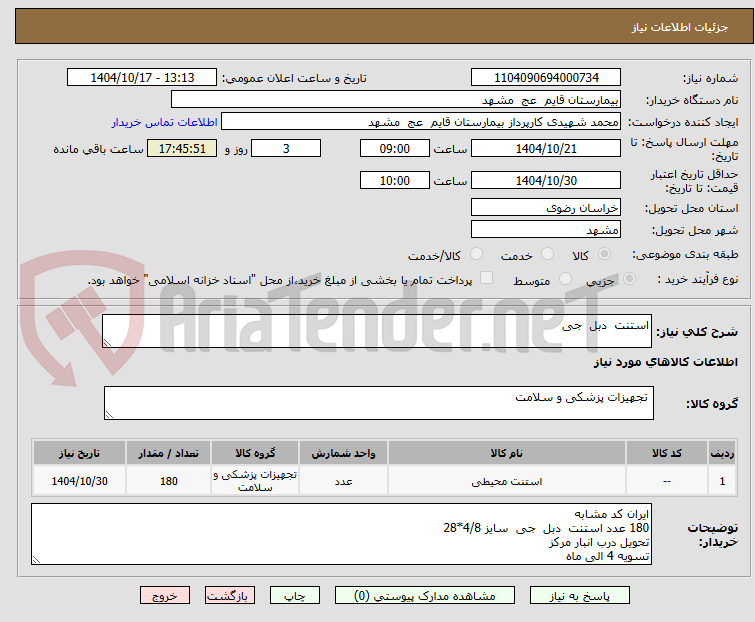This screenshot has width=755, height=622.
Task: Click the quantity cell 180
Action: pyautogui.click(x=169, y=481)
